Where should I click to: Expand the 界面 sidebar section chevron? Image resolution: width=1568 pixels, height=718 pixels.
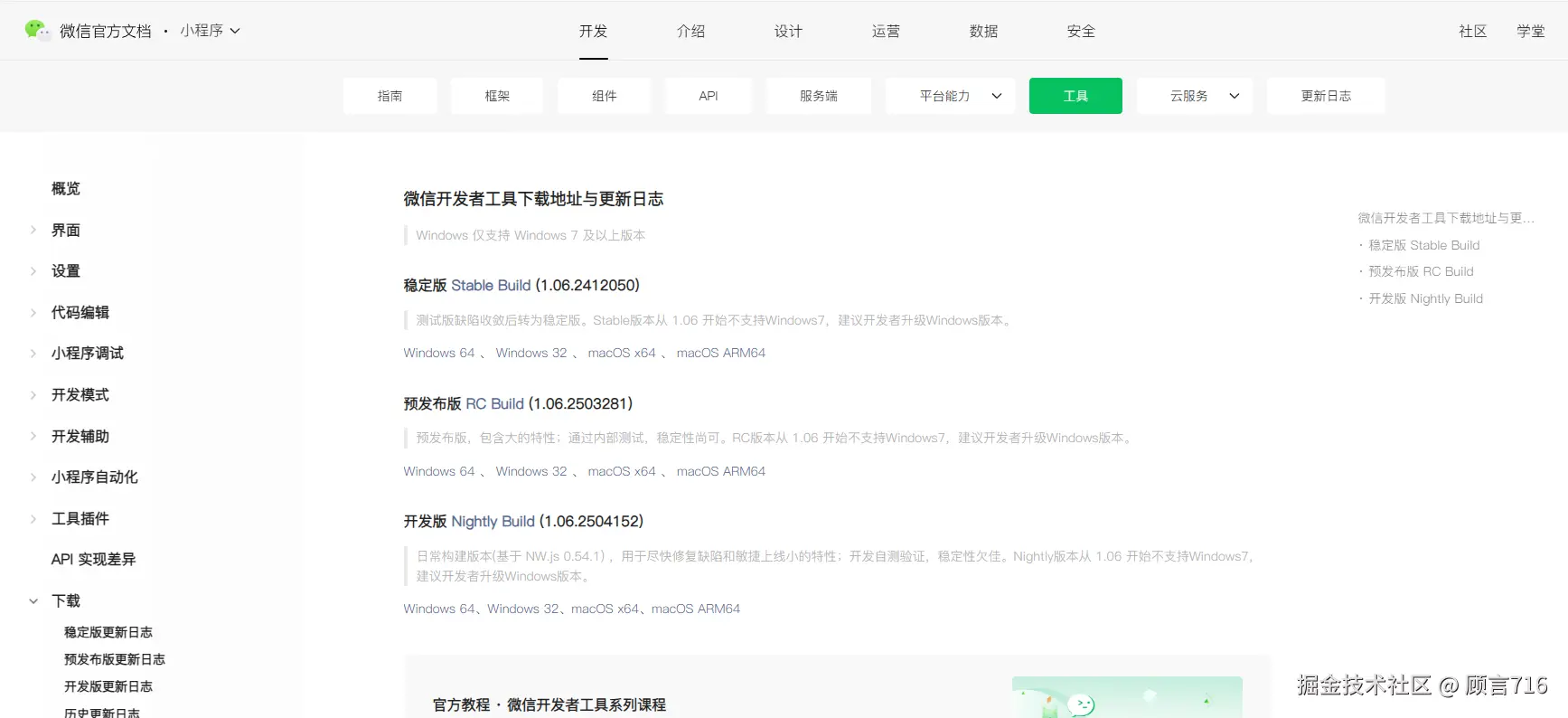33,230
